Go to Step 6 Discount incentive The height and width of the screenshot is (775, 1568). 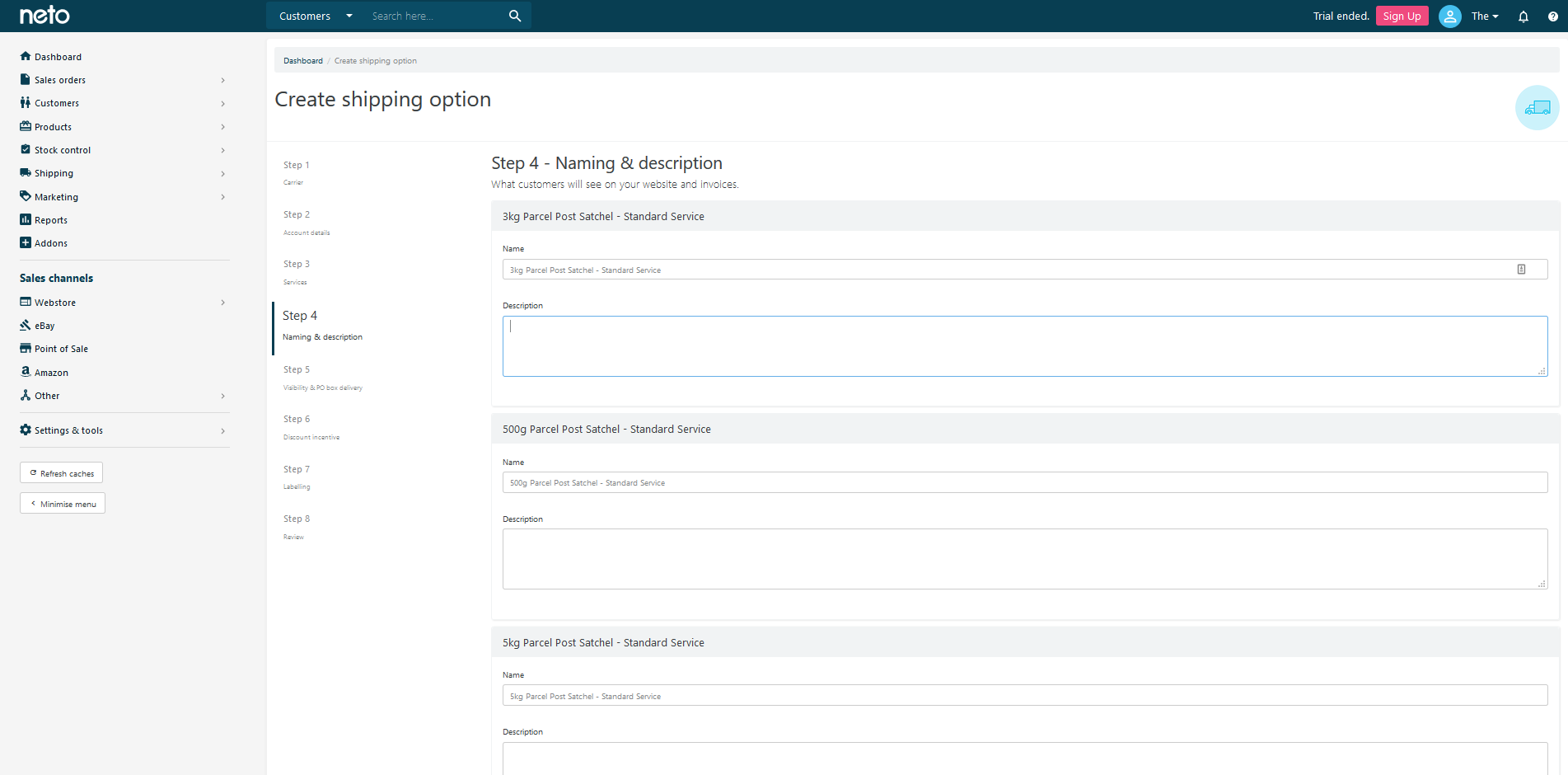pyautogui.click(x=311, y=427)
